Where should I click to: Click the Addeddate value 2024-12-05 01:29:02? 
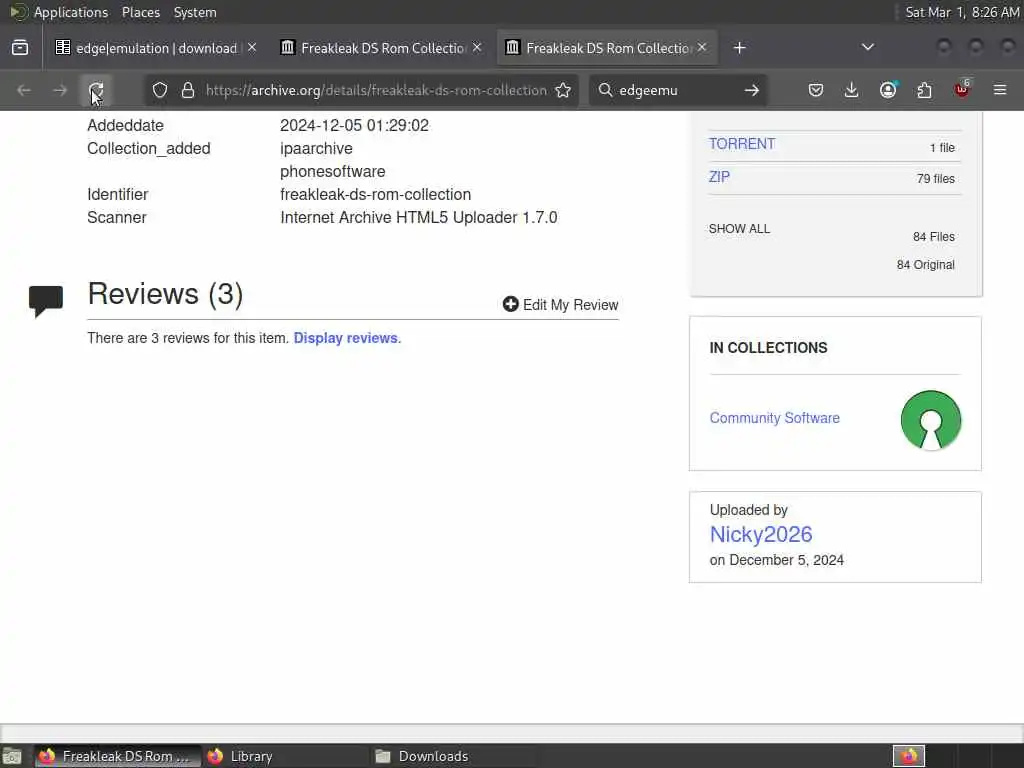tap(355, 125)
